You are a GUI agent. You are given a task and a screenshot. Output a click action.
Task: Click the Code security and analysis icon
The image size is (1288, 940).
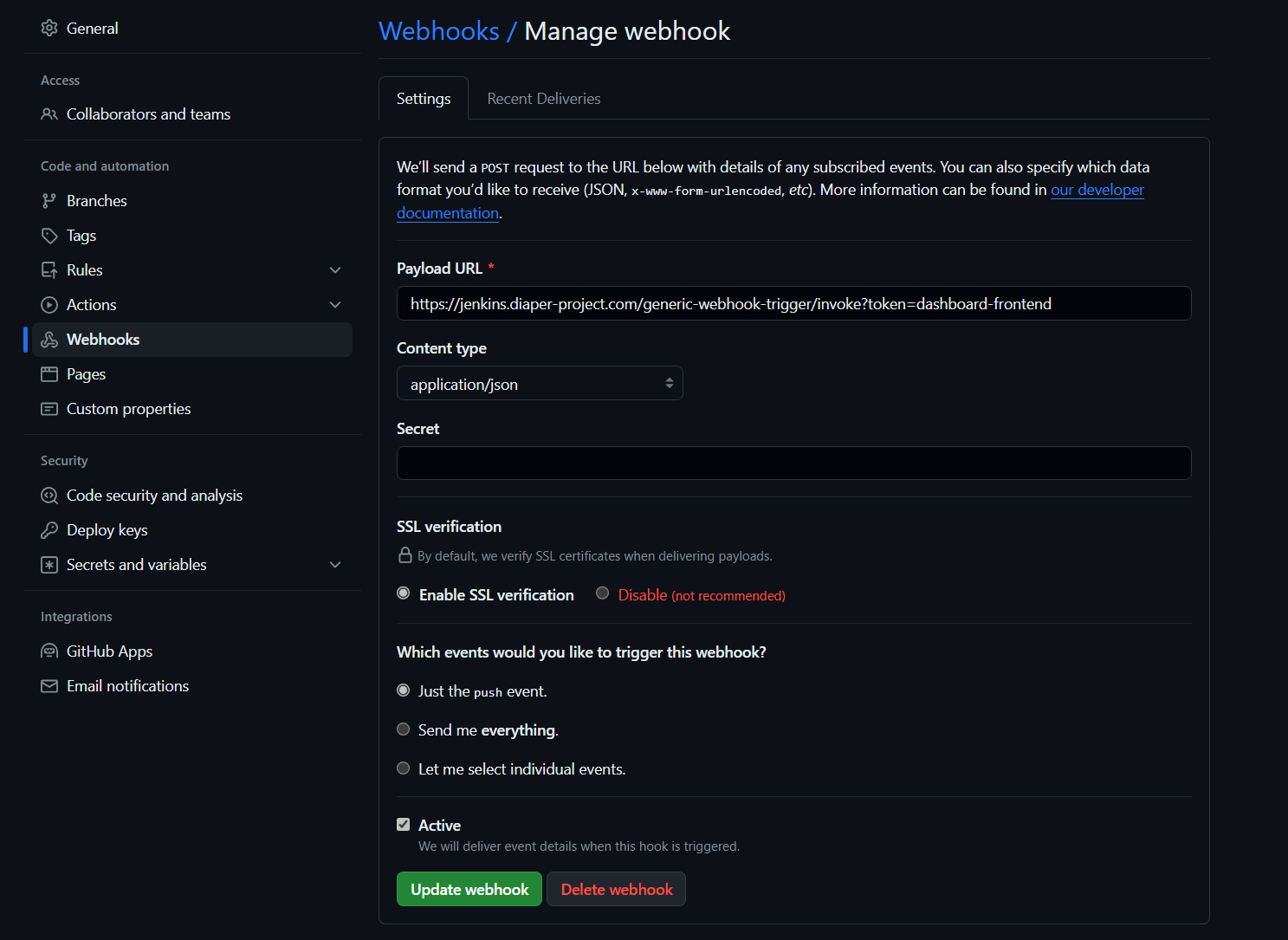click(49, 496)
